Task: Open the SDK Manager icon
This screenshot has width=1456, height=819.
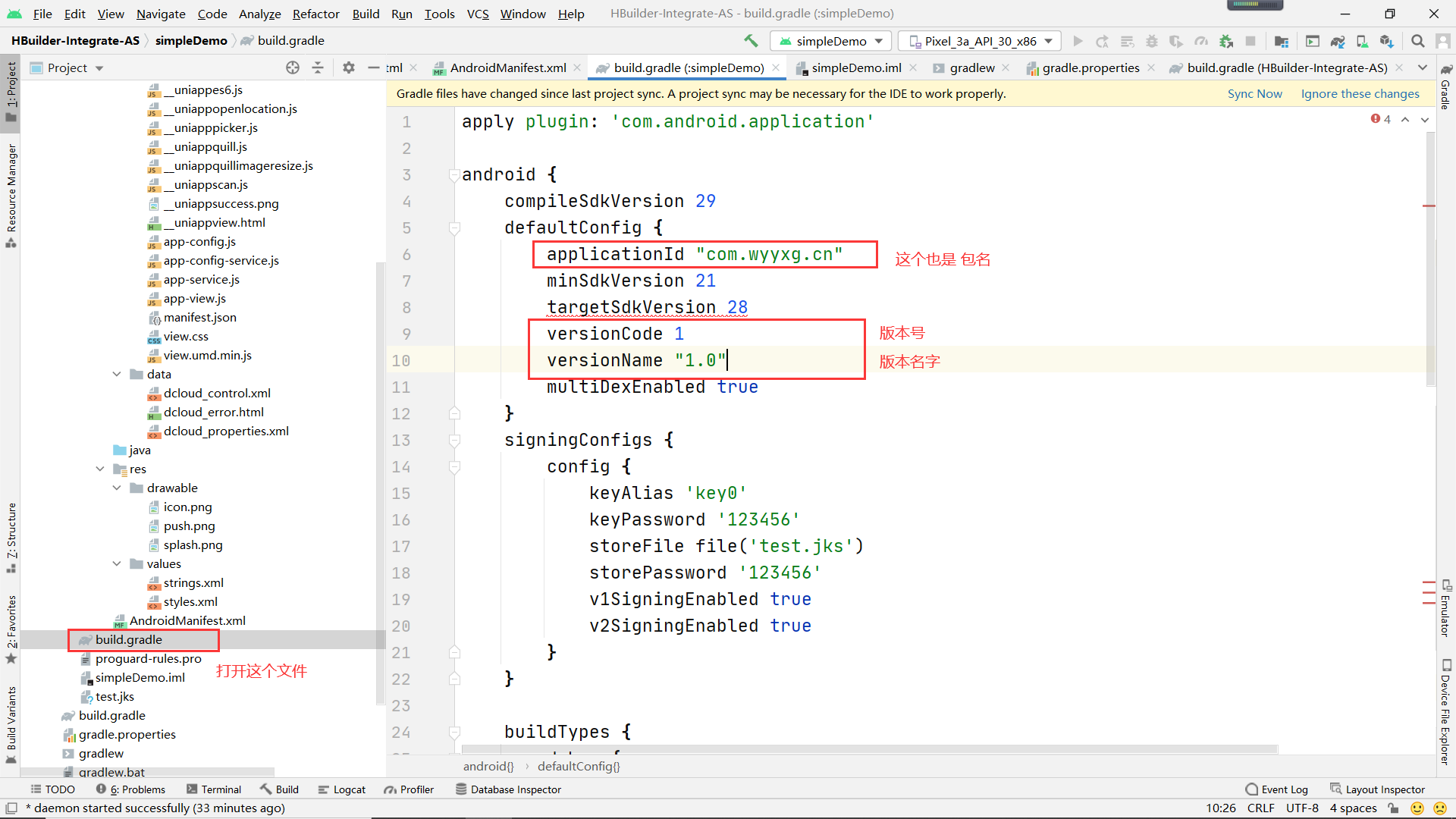Action: 1387,42
